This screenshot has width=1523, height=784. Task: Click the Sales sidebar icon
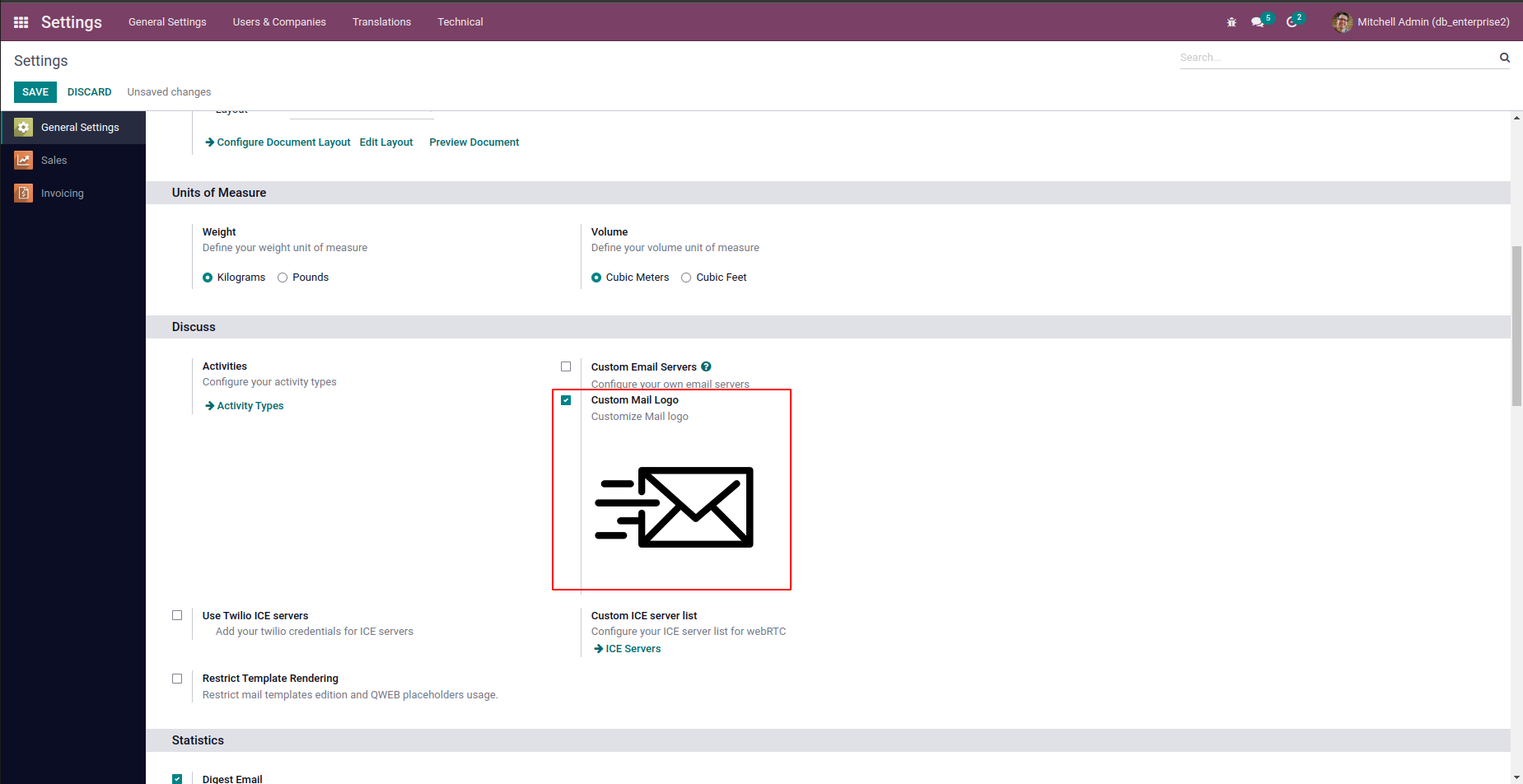point(24,161)
